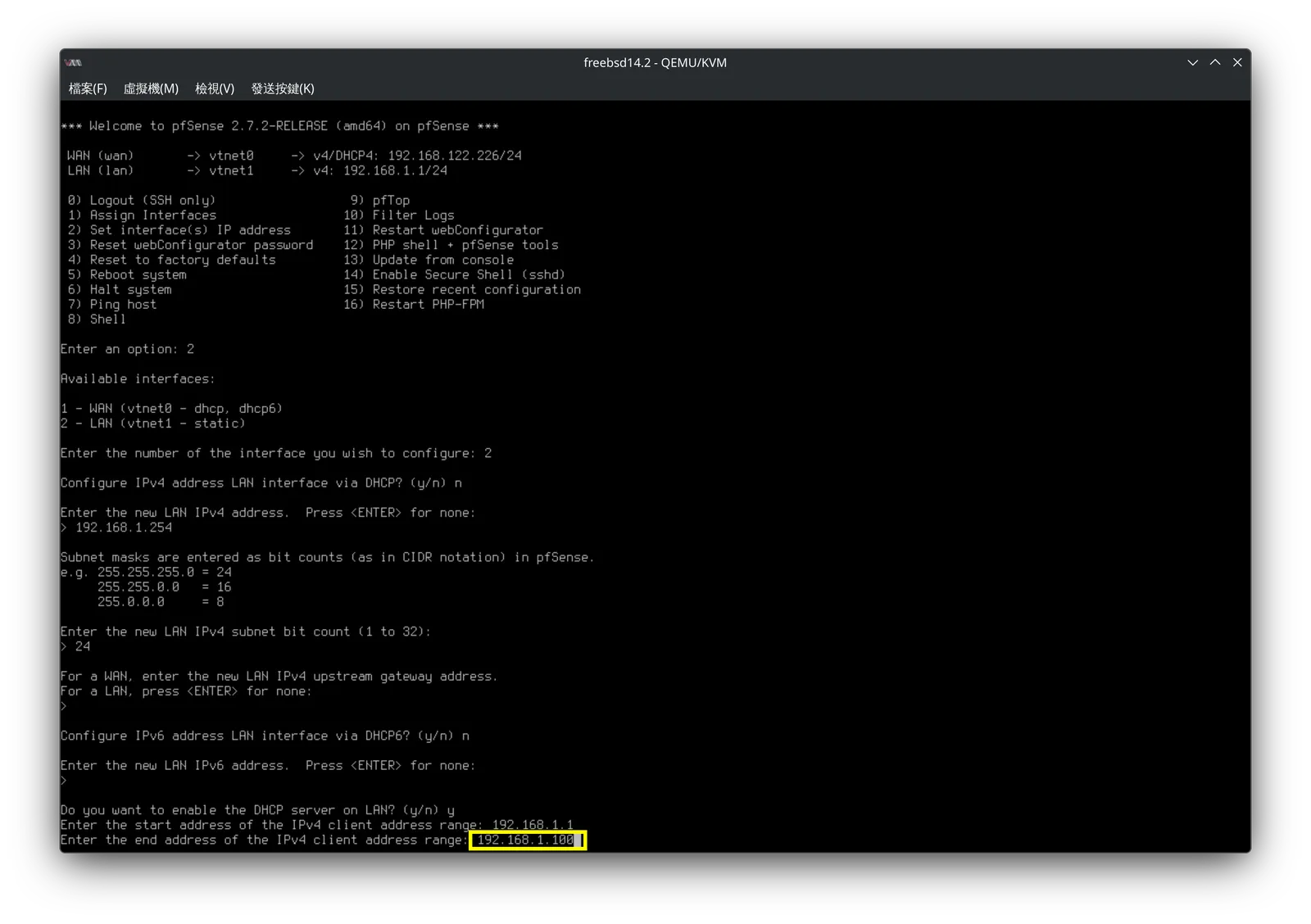Click the subnet bit count prompt line
Screen dimensions: 1311x924
pos(246,632)
